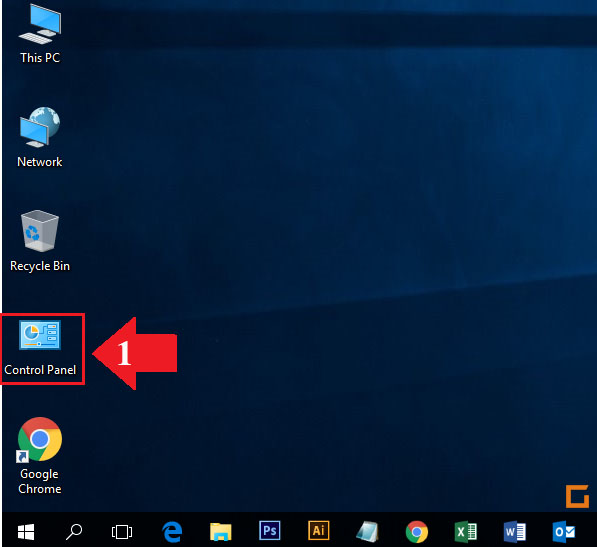Image resolution: width=597 pixels, height=547 pixels.
Task: Launch Chrome from the taskbar
Action: tap(417, 531)
